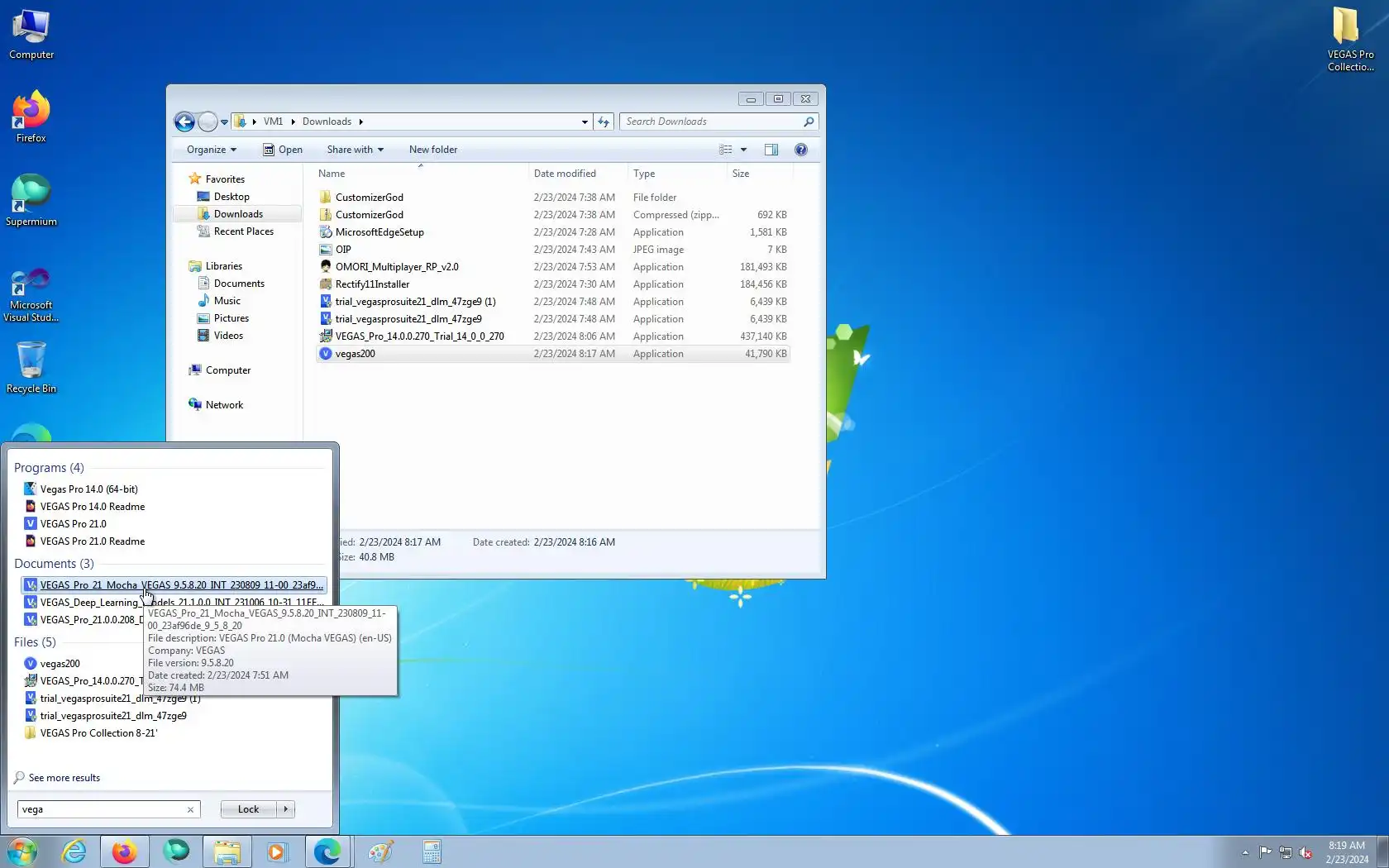Screen dimensions: 1389x868
Task: Open Microsoft Edge from the taskbar
Action: (327, 851)
